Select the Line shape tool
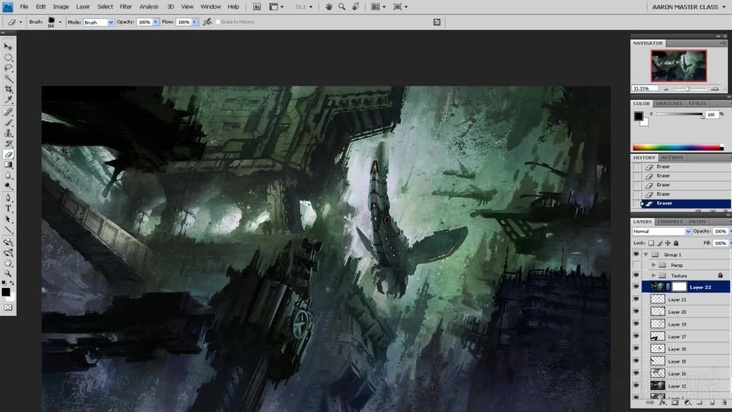The width and height of the screenshot is (732, 412). coord(8,230)
